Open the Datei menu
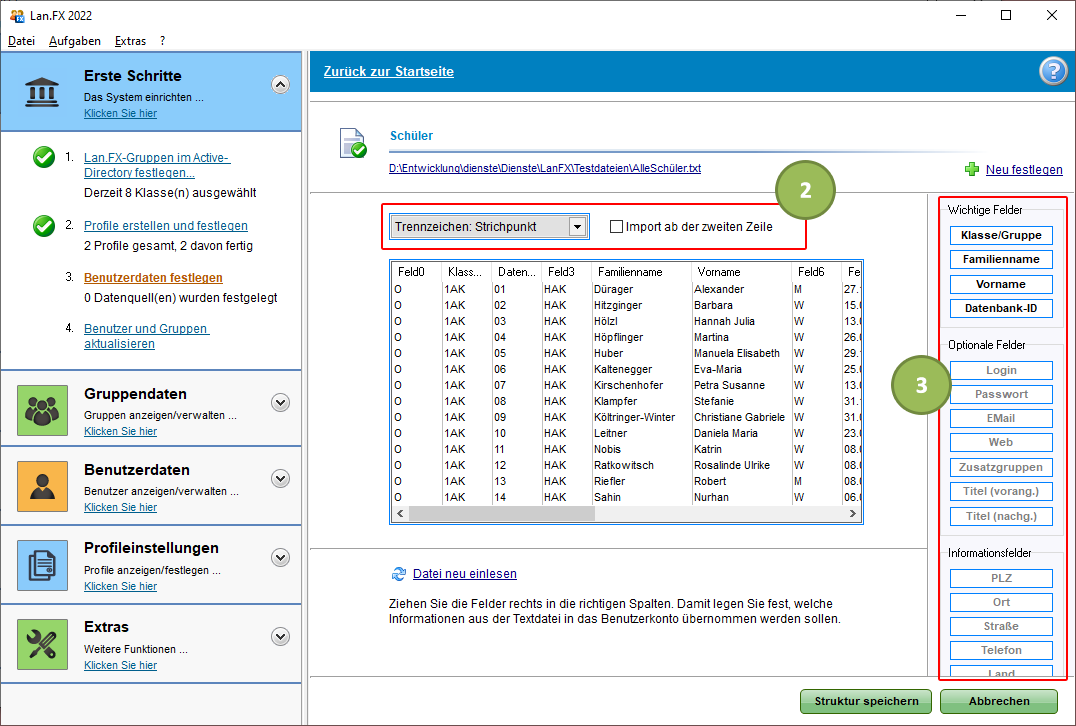Viewport: 1076px width, 726px height. coord(21,41)
